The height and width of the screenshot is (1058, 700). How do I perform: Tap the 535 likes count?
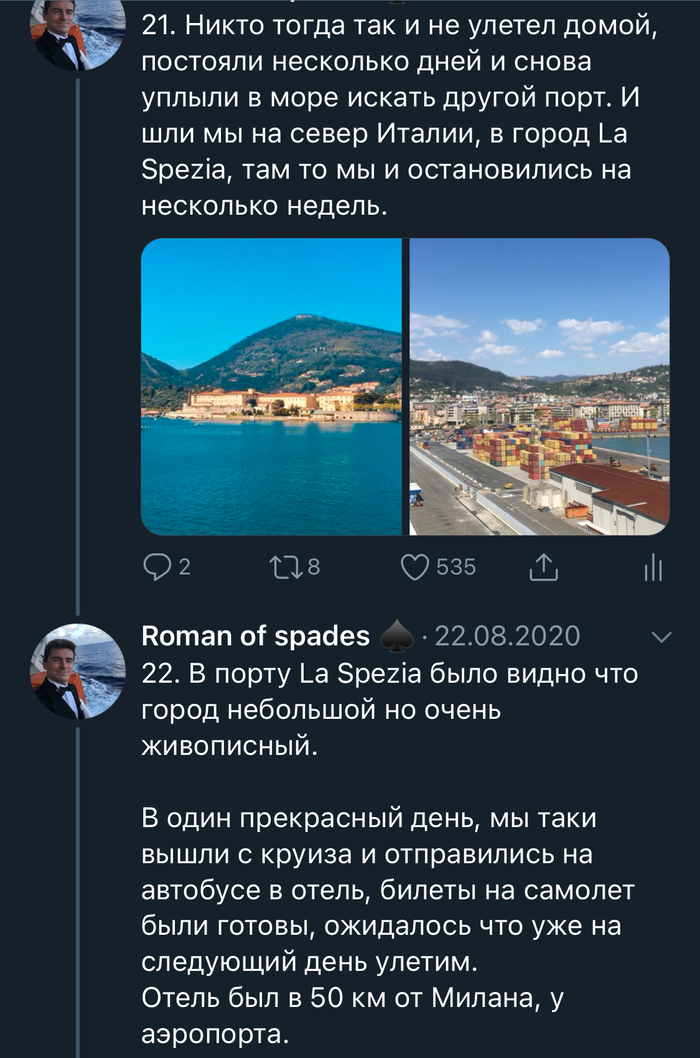pyautogui.click(x=456, y=567)
